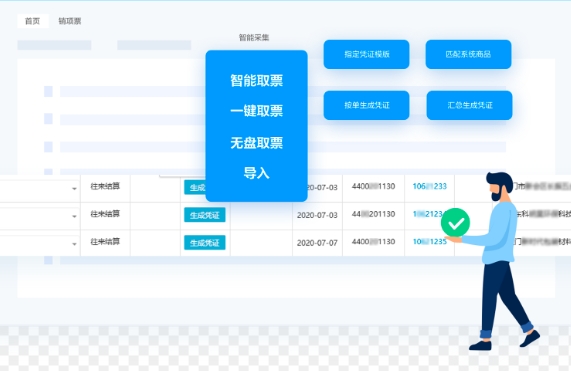The width and height of the screenshot is (571, 371).
Task: Switch to the 首页 tab
Action: [x=32, y=21]
